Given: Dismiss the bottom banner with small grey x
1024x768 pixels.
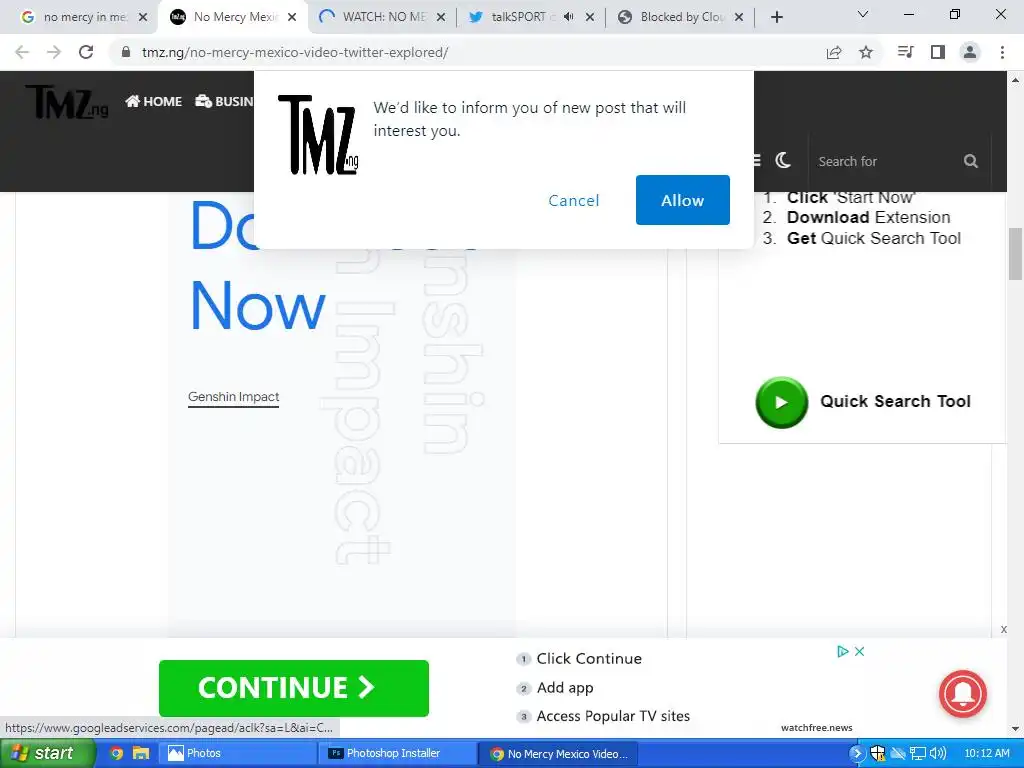Looking at the screenshot, I should (1004, 630).
